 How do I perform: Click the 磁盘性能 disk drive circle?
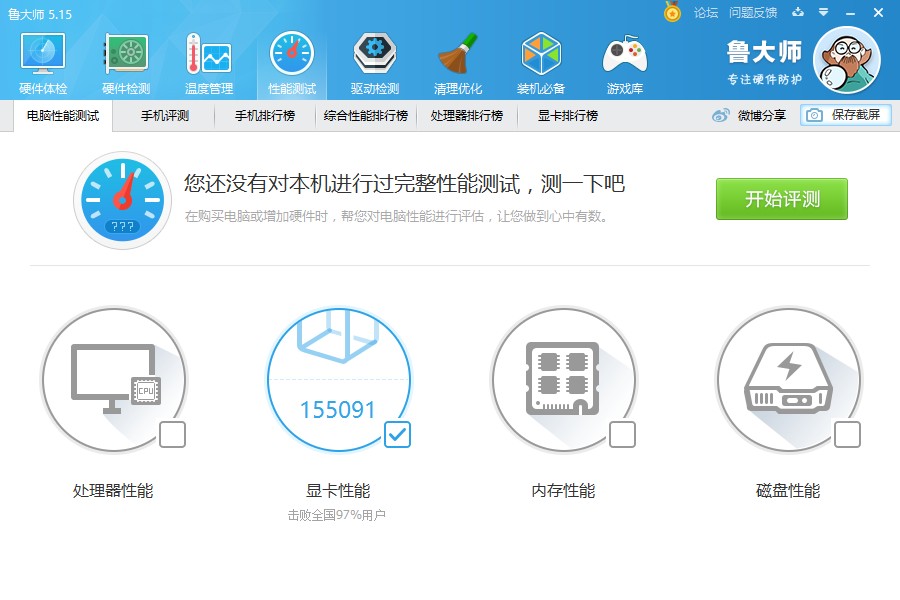pyautogui.click(x=789, y=380)
